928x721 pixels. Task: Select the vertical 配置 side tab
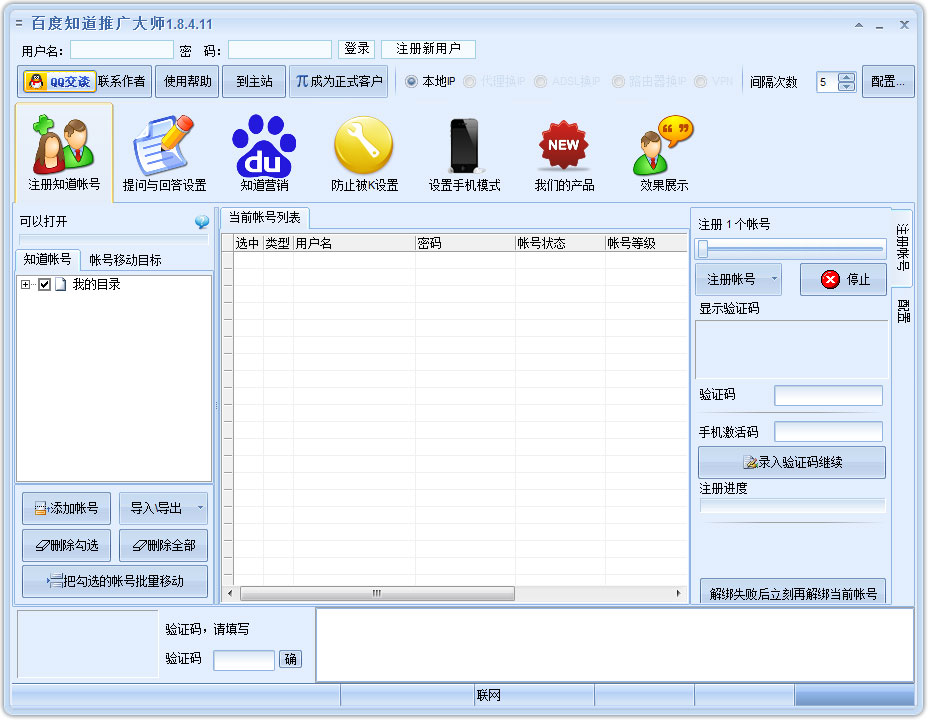[903, 311]
